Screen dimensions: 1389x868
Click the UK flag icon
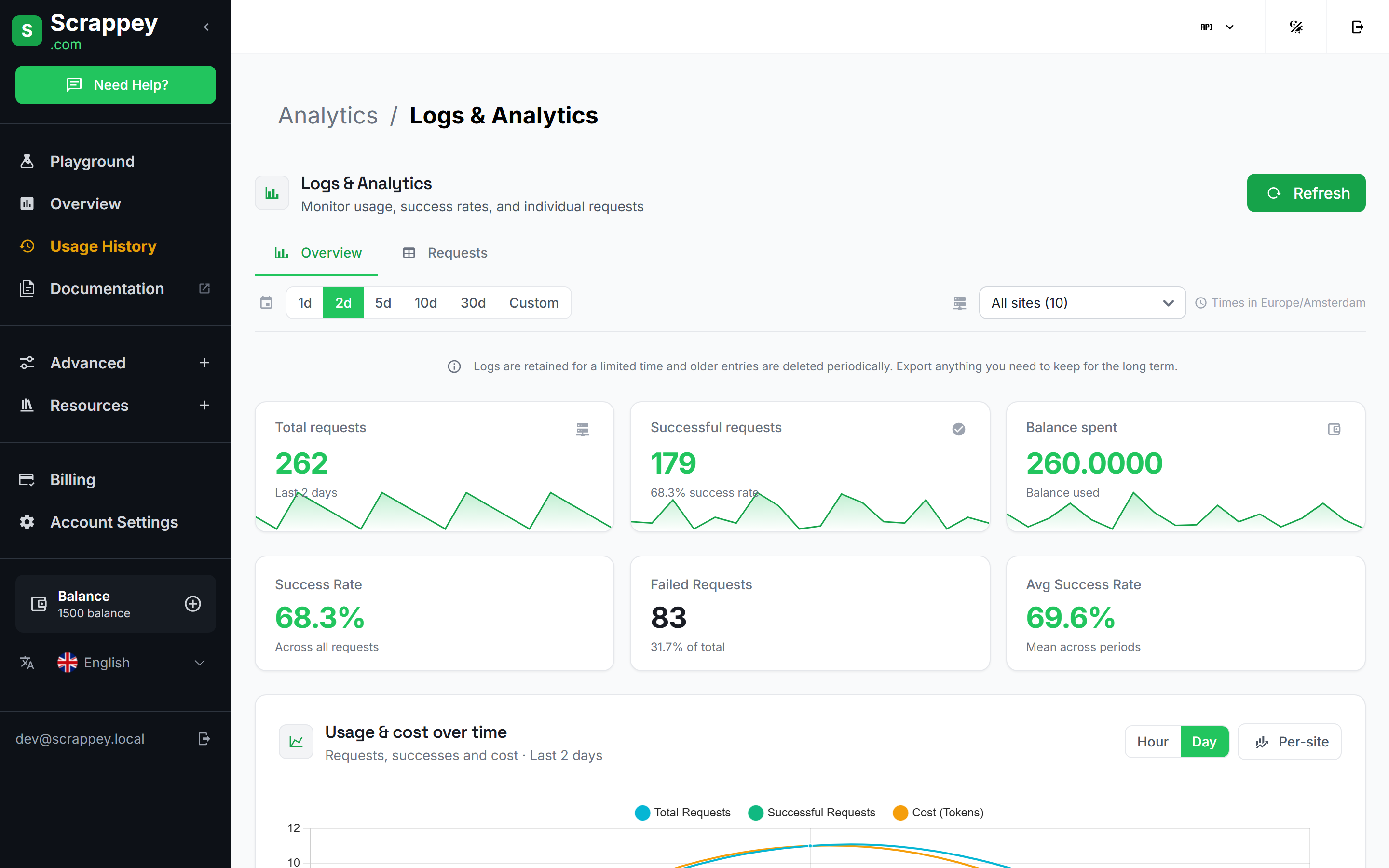[x=67, y=663]
